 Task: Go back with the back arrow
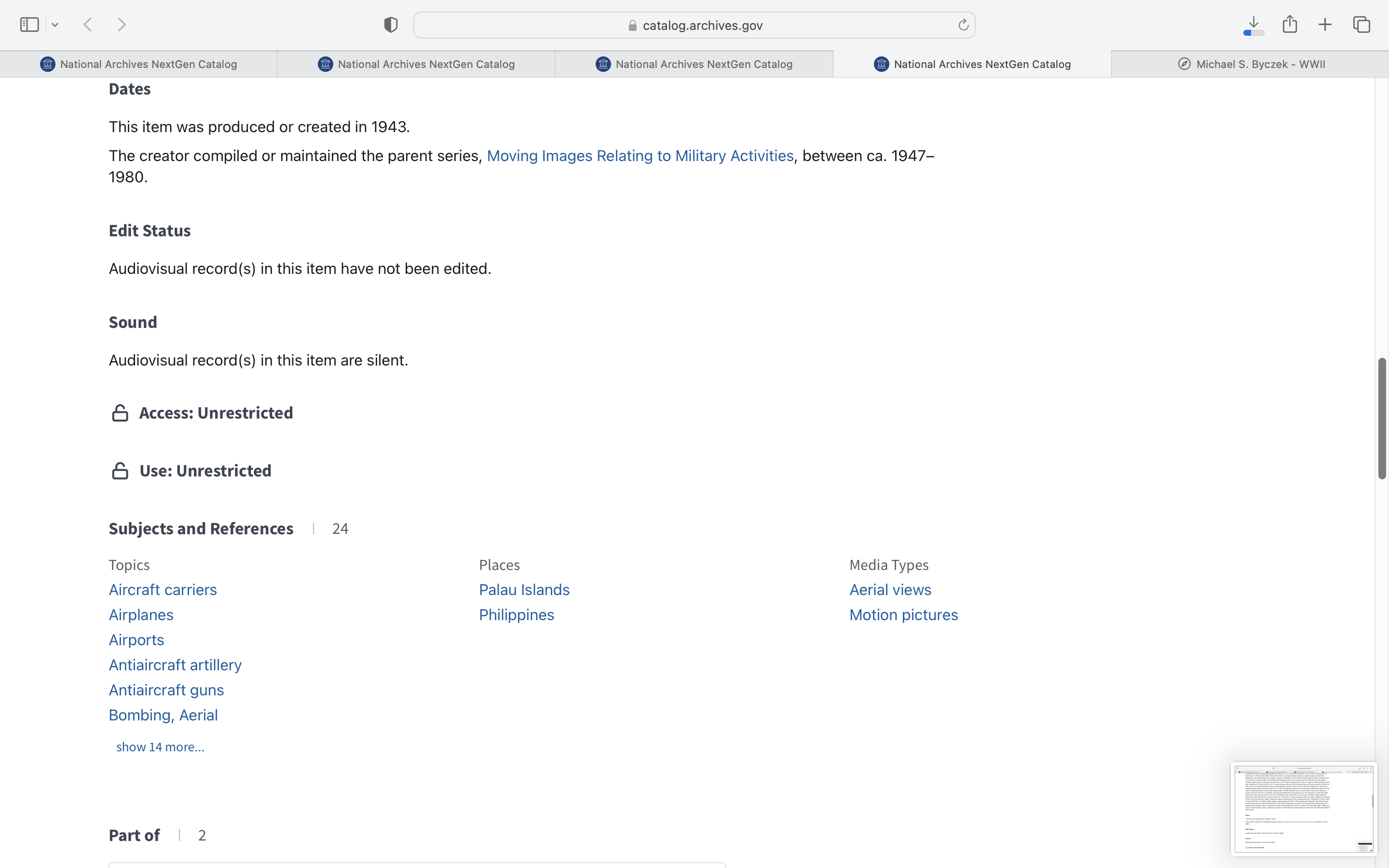(x=88, y=25)
